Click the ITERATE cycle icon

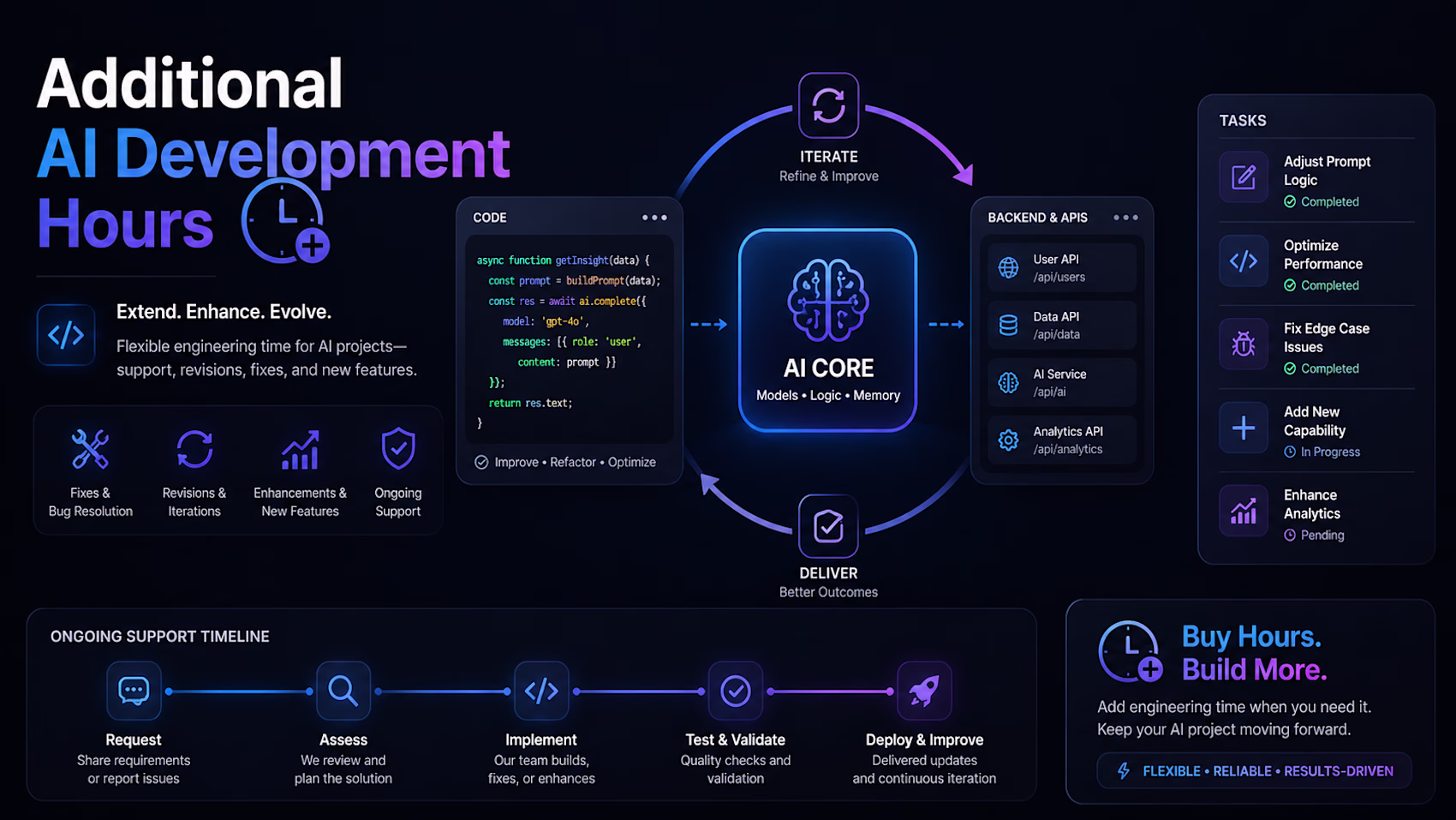tap(828, 105)
